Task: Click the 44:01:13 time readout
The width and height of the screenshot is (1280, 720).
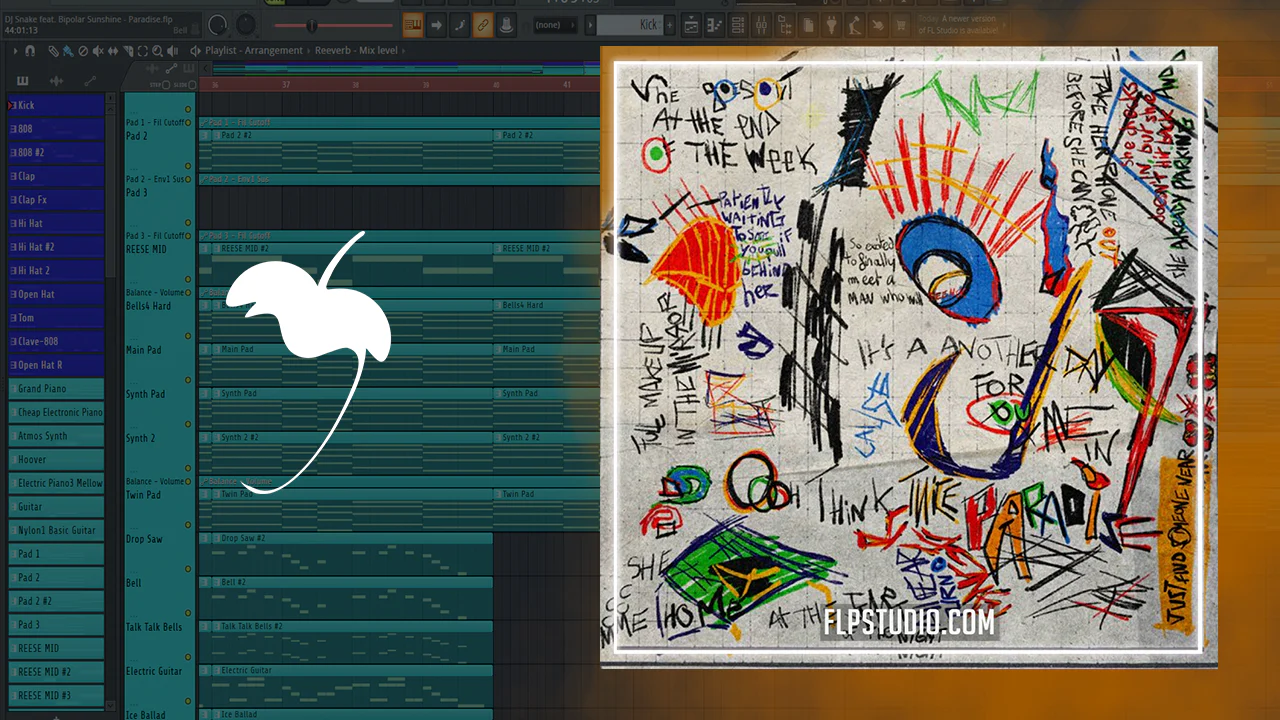Action: pos(21,30)
